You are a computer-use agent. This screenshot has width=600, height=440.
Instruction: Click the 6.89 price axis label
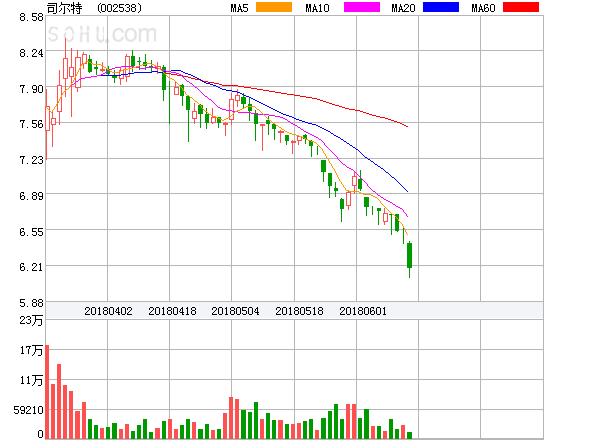click(x=31, y=196)
